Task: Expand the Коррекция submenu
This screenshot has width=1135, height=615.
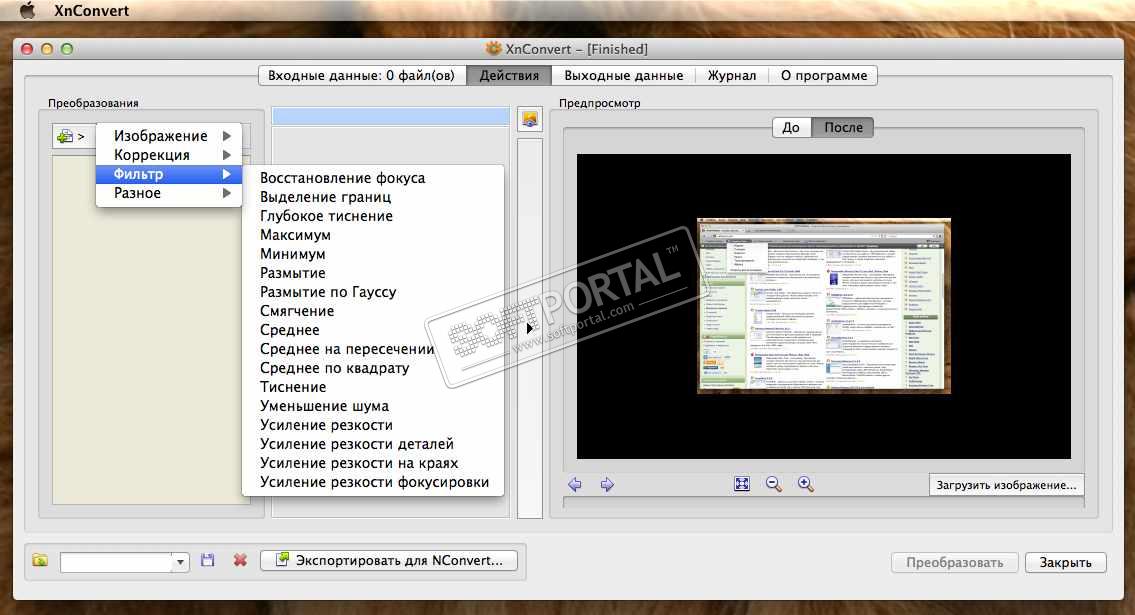Action: 169,155
